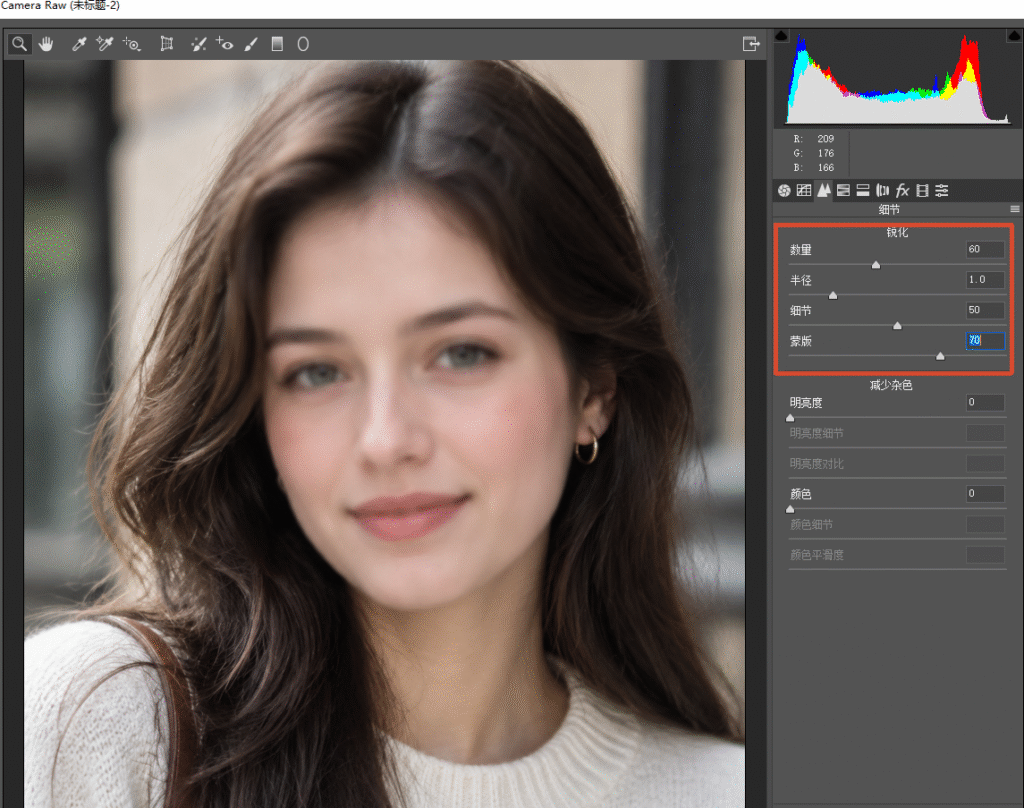Viewport: 1024px width, 808px height.
Task: Click the 蒙版 slider handle
Action: click(940, 356)
